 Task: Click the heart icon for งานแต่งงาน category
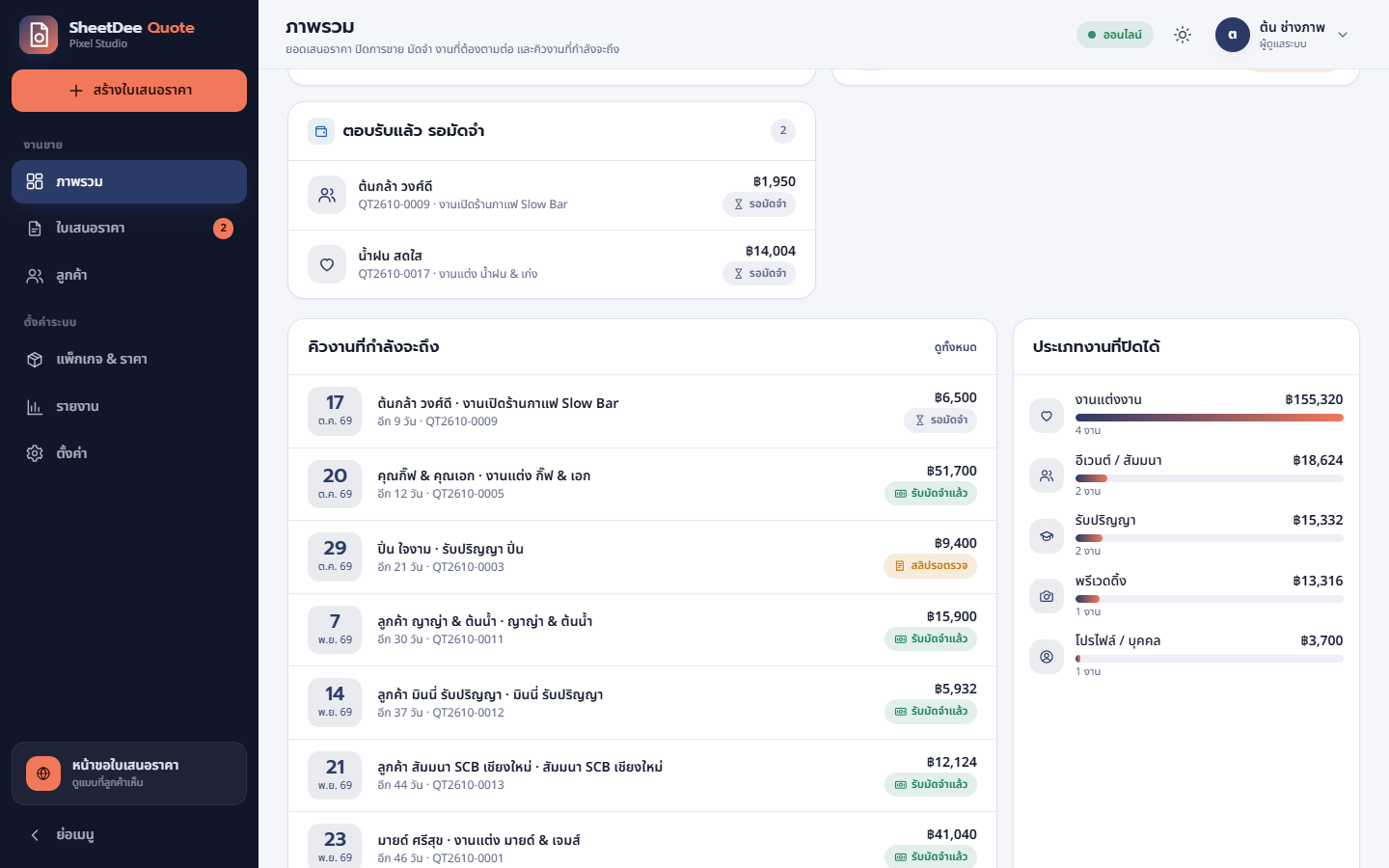pyautogui.click(x=1047, y=416)
